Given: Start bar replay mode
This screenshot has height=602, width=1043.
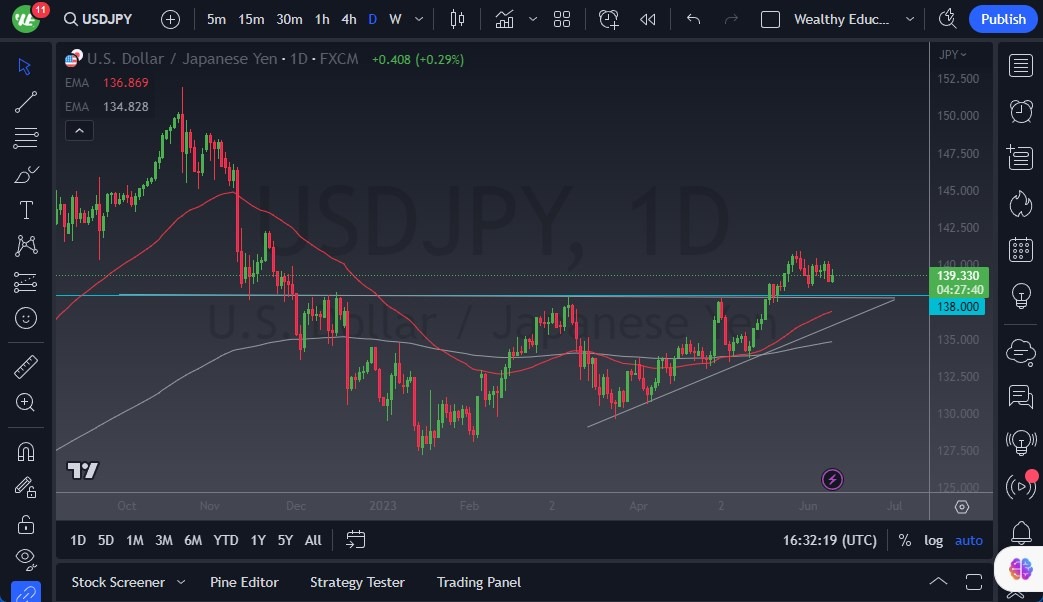Looking at the screenshot, I should tap(648, 19).
